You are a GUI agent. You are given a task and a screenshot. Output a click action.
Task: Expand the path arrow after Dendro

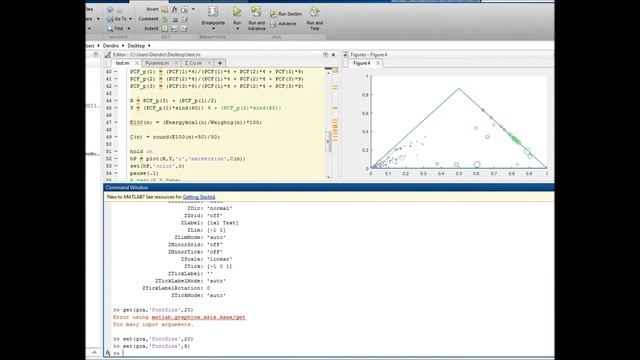point(123,46)
